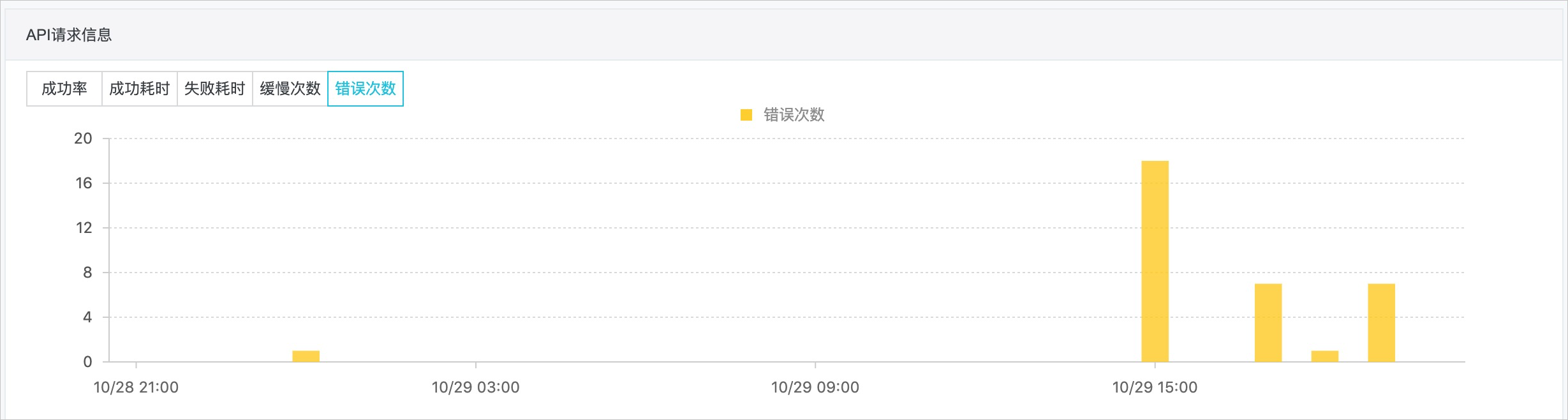Open the 成功耗时 tab
Viewport: 1568px width, 420px height.
[x=140, y=89]
